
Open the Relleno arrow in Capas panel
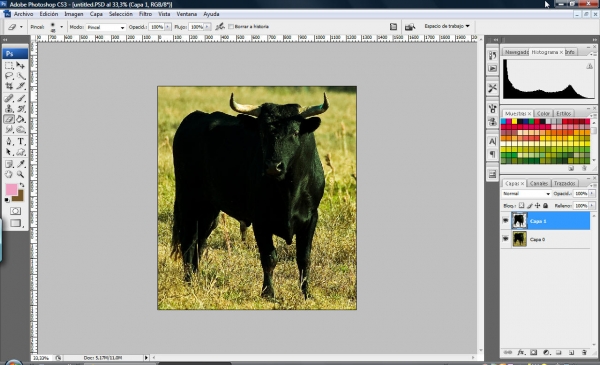tap(592, 205)
